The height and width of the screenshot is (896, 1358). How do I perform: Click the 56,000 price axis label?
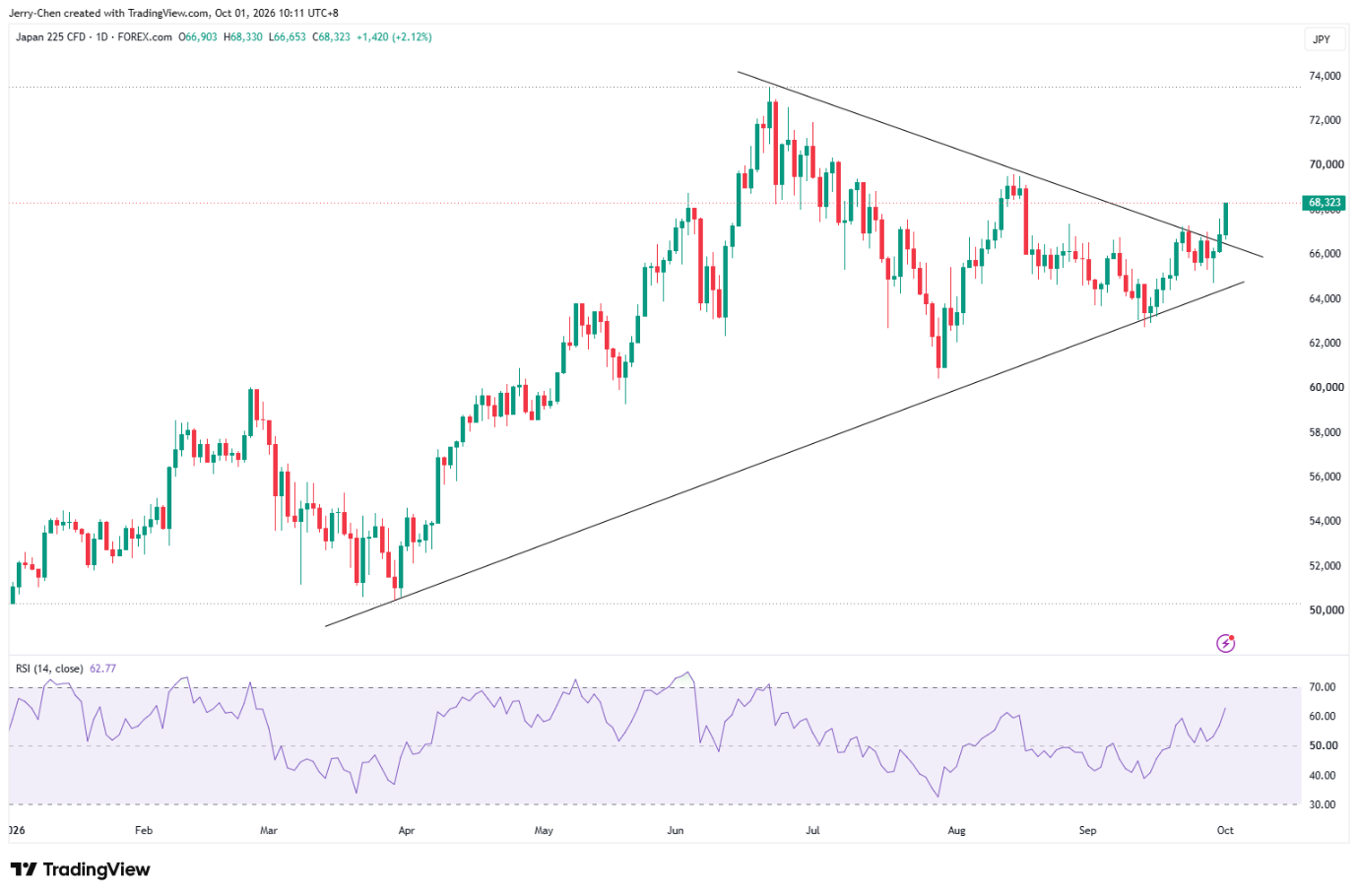1325,477
